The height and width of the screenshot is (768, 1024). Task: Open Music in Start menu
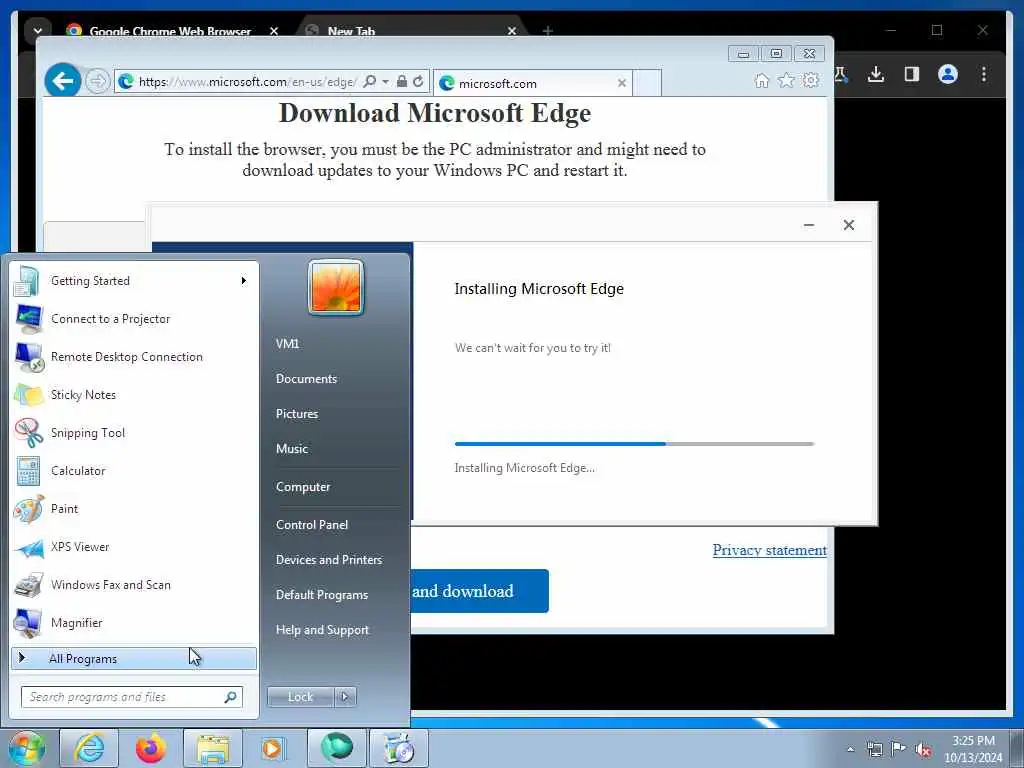292,449
